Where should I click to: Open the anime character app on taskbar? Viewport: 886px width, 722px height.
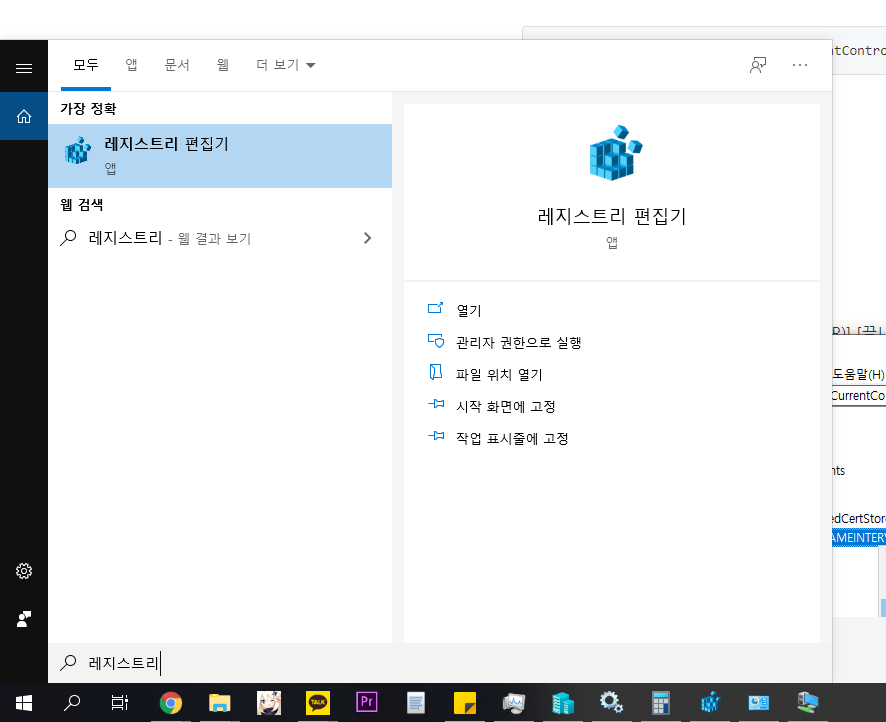269,703
